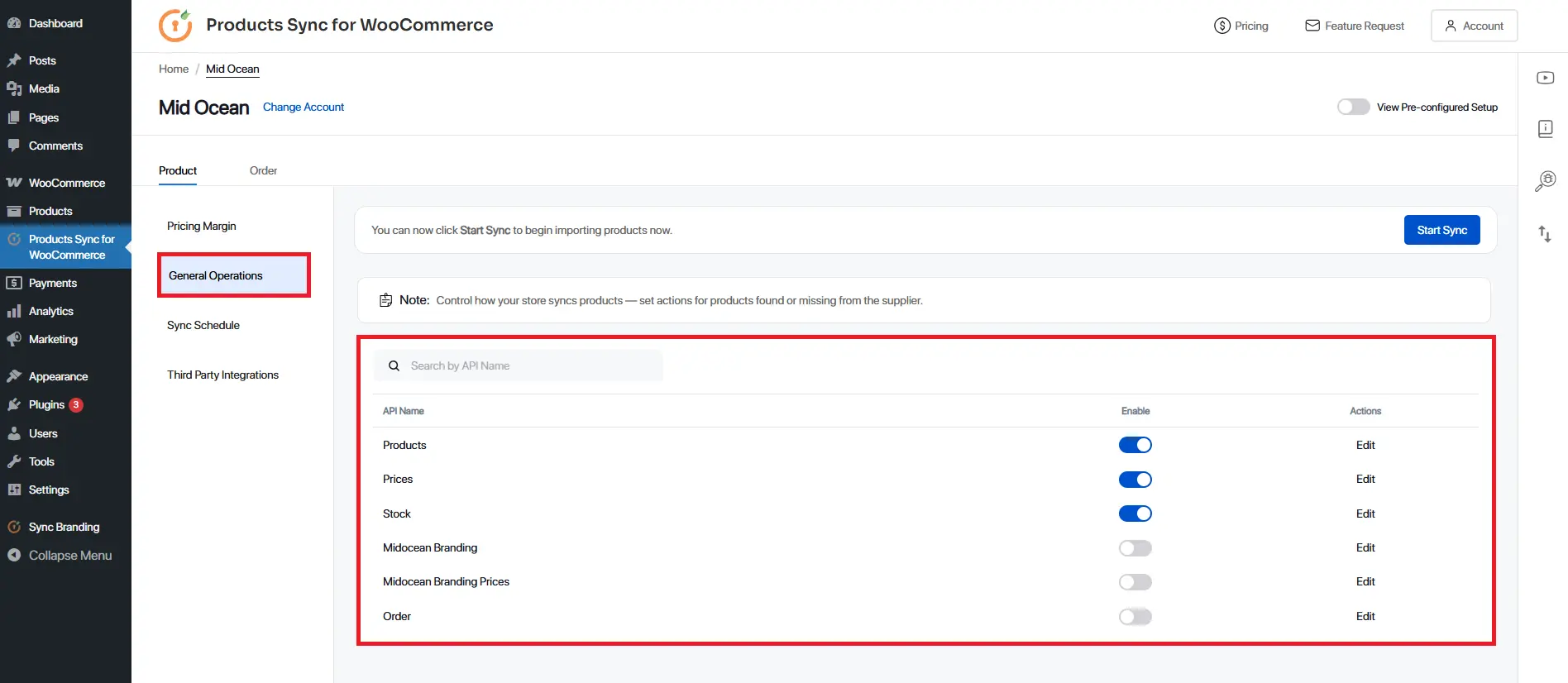1568x683 pixels.
Task: Click the Posts pin icon
Action: [14, 60]
